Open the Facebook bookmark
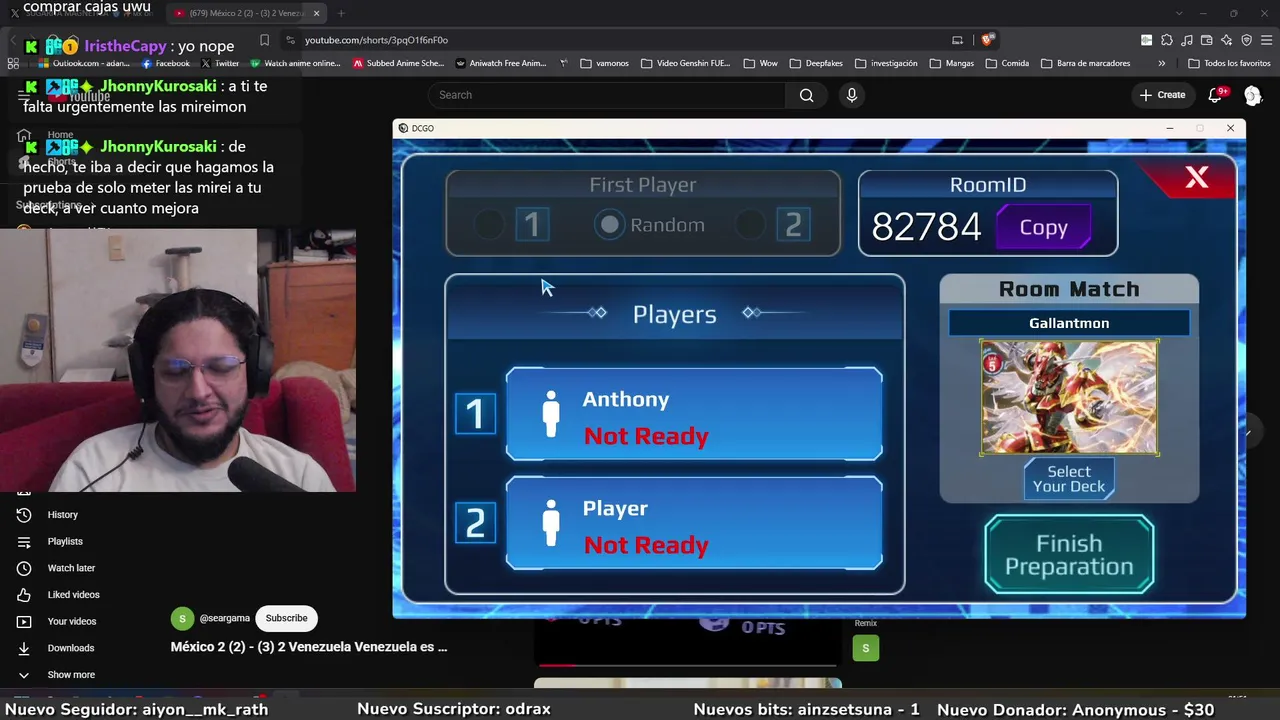 pos(166,63)
